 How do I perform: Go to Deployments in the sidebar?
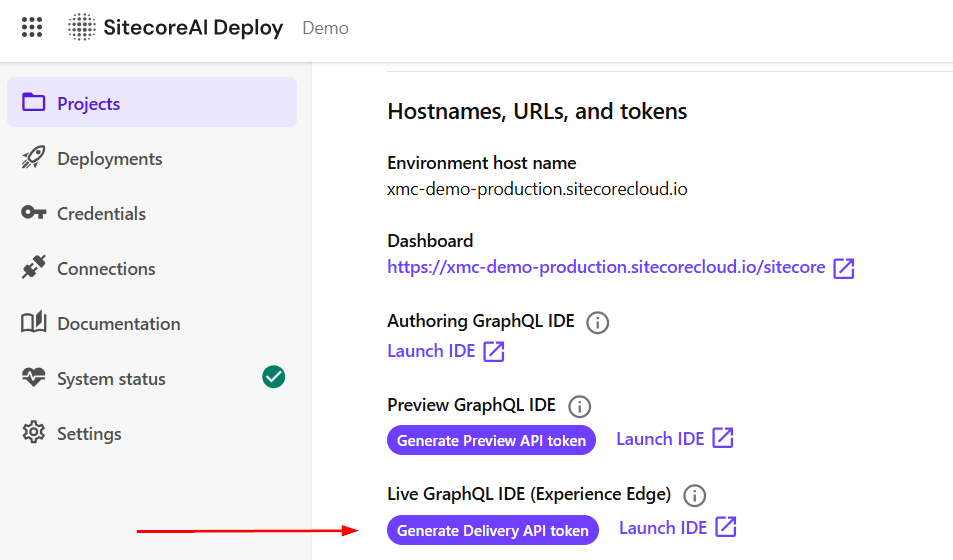(152, 158)
